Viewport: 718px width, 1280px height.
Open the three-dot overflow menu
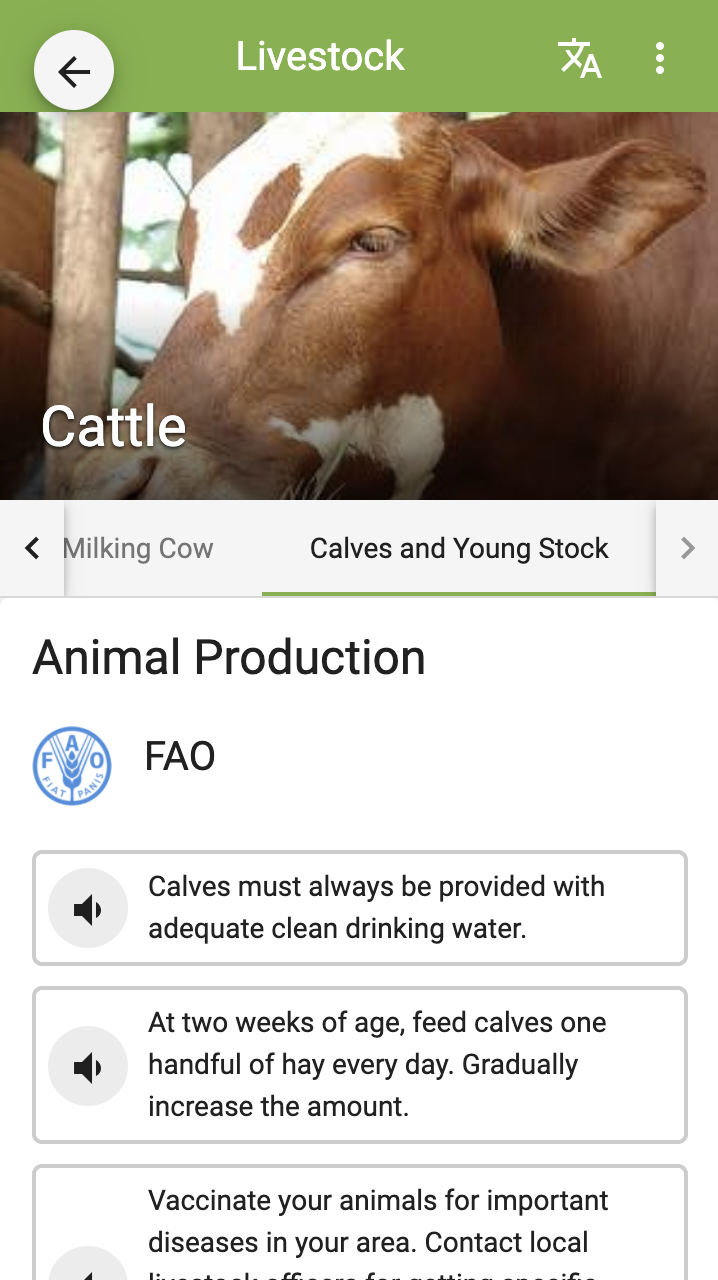[x=659, y=58]
